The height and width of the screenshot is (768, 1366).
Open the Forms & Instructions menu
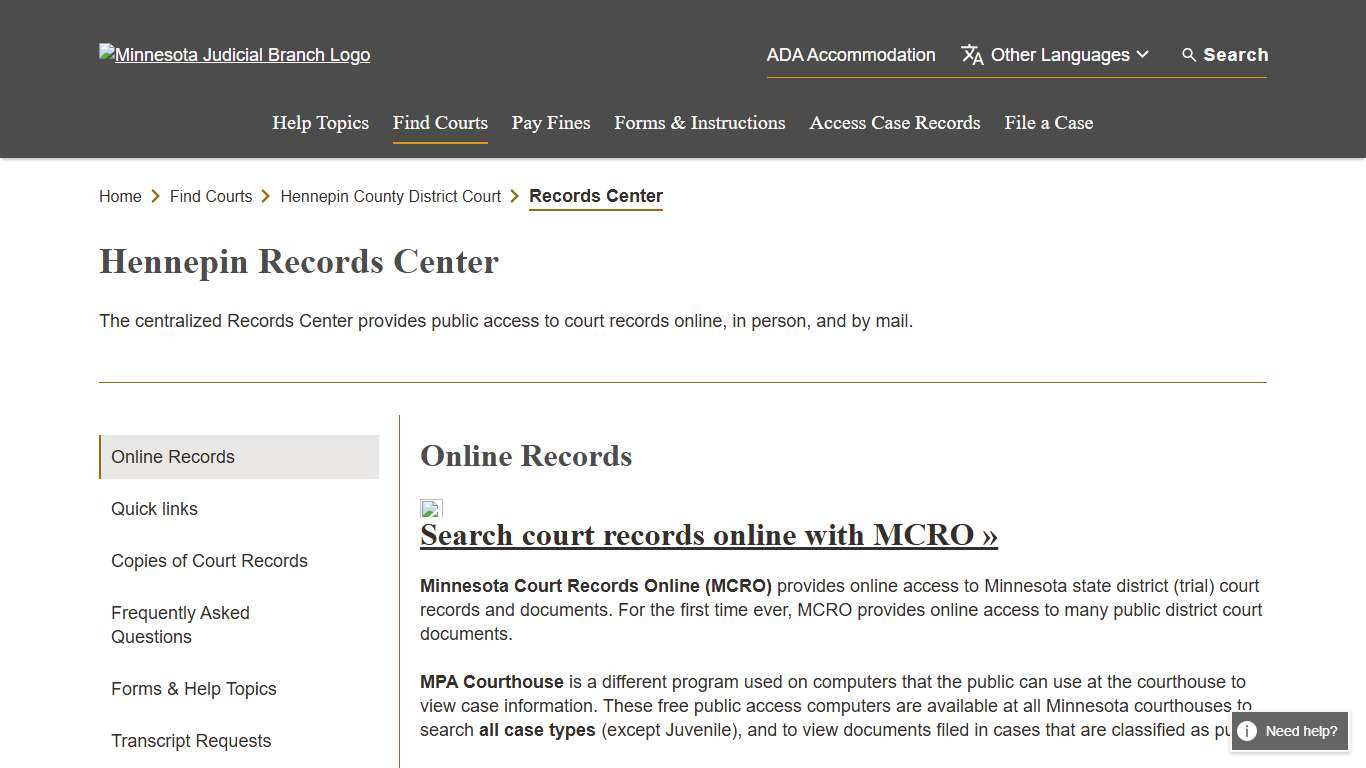tap(699, 122)
